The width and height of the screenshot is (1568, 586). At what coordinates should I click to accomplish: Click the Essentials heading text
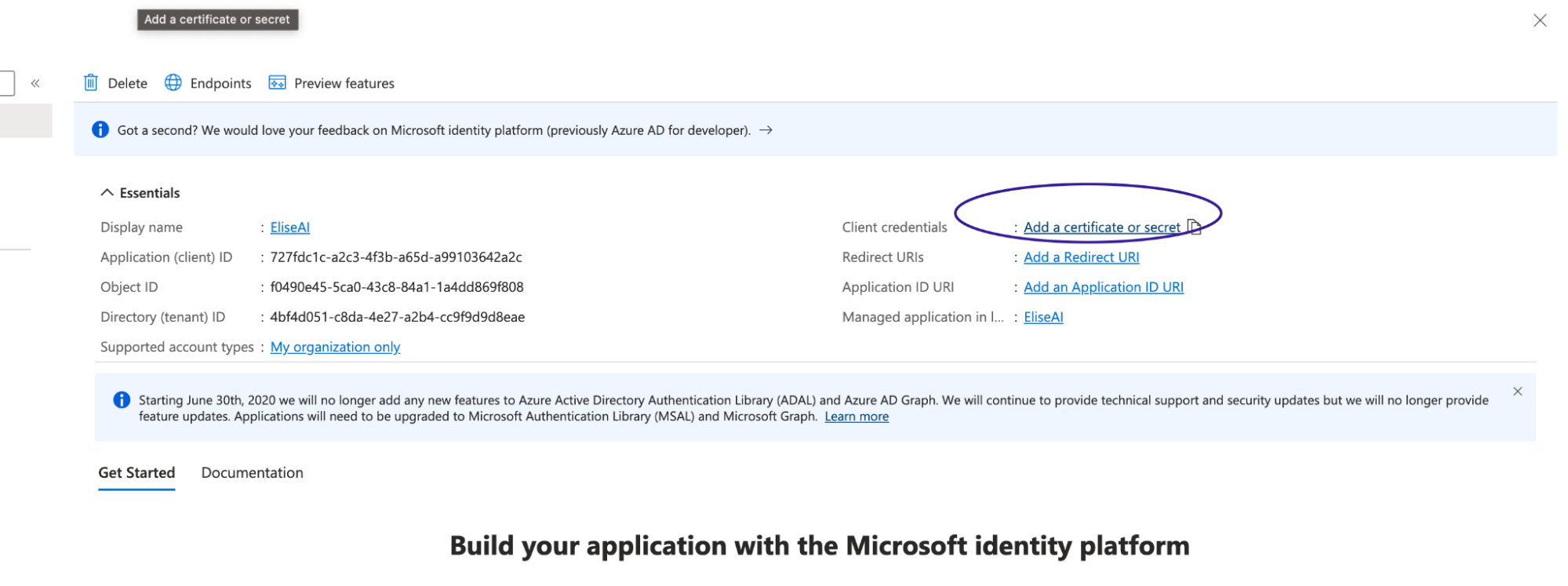tap(150, 193)
